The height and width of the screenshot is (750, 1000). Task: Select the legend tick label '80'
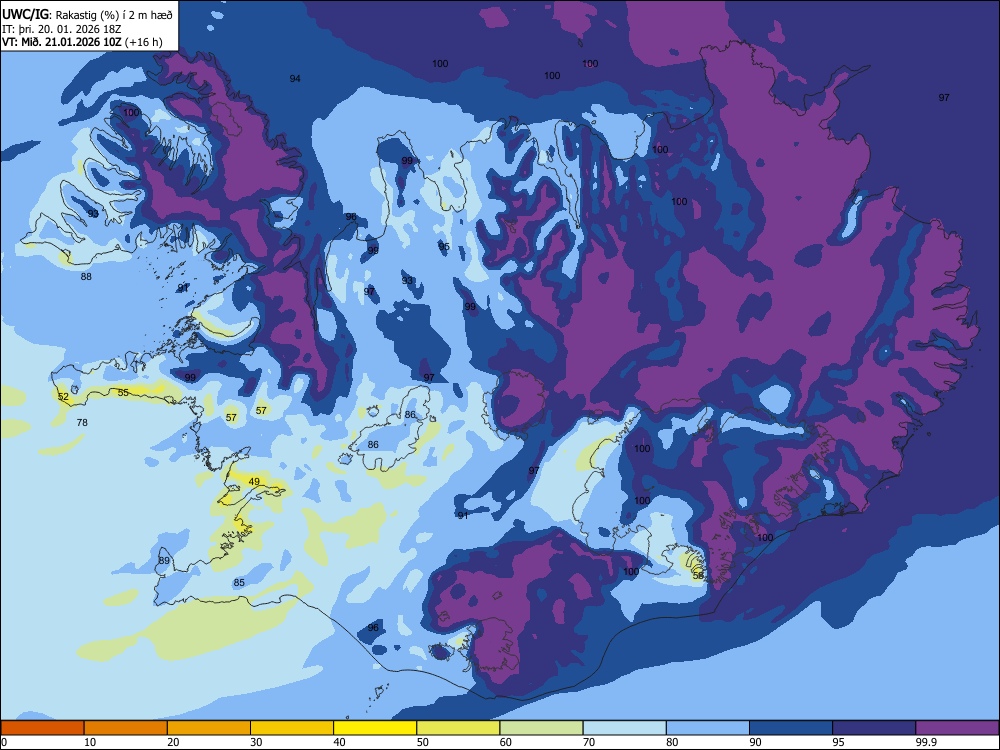672,742
